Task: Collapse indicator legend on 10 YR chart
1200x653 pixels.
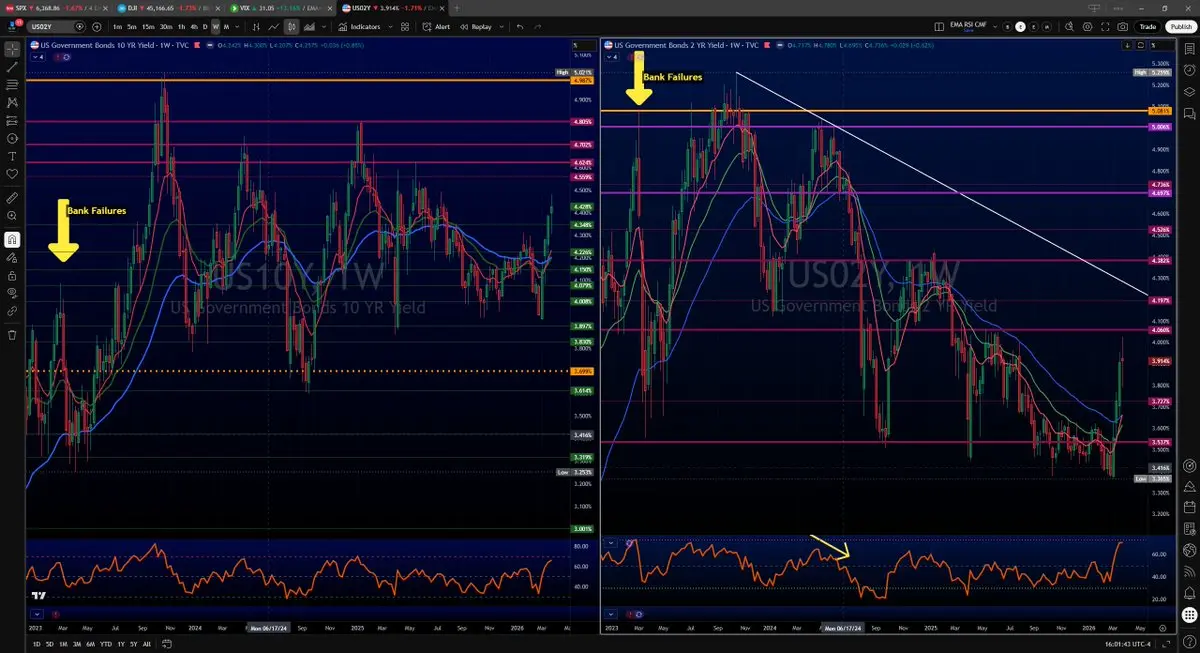Action: point(37,57)
